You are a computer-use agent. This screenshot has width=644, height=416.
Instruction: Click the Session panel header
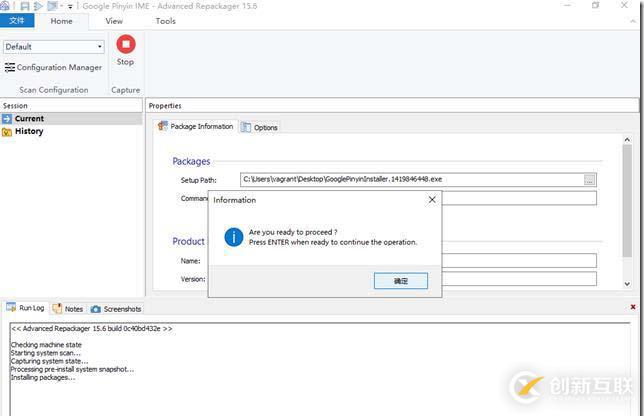pos(71,106)
